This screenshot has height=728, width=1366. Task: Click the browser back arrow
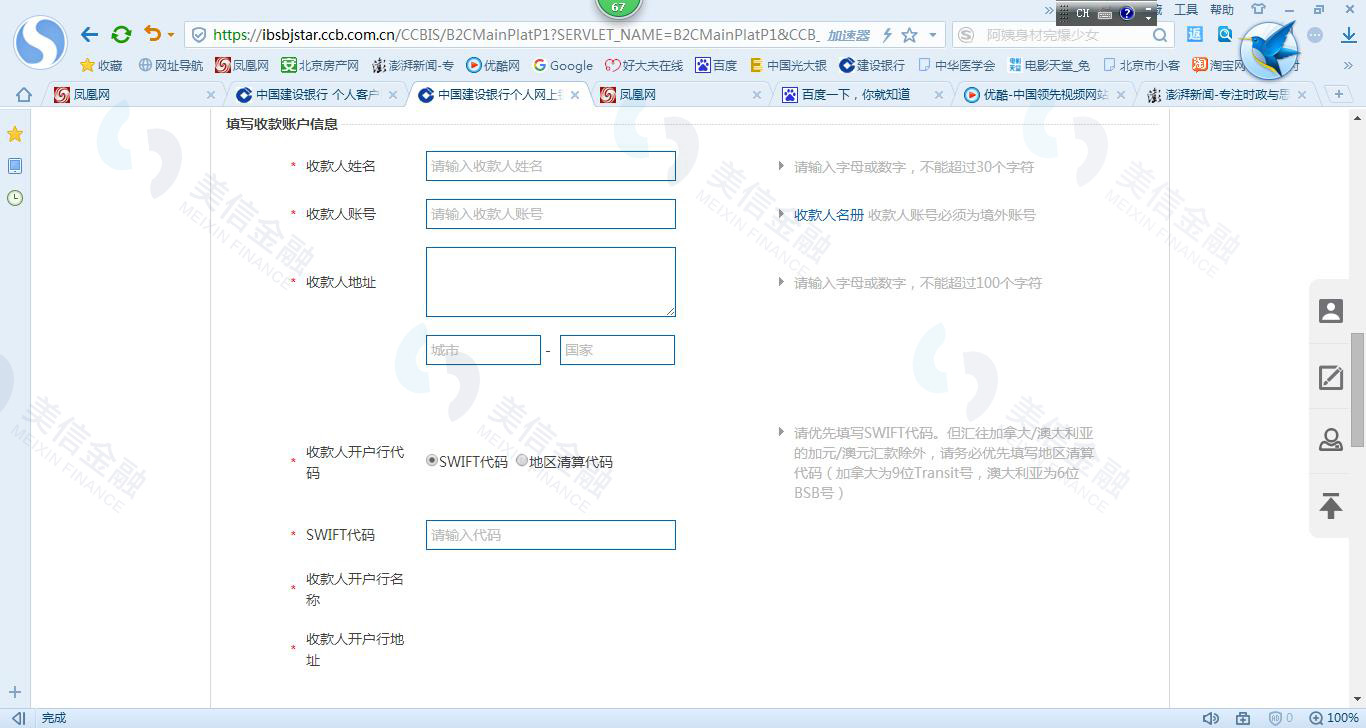[89, 35]
